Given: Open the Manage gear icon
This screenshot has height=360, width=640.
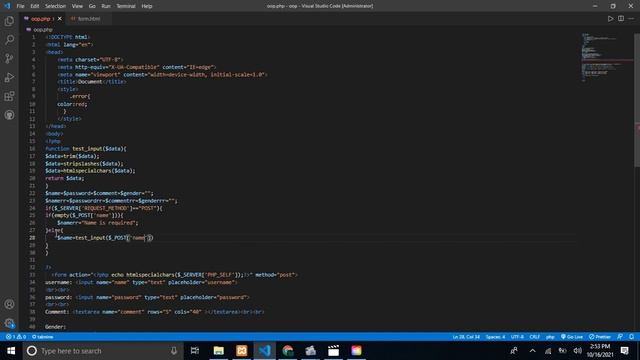Looking at the screenshot, I should click(x=9, y=323).
